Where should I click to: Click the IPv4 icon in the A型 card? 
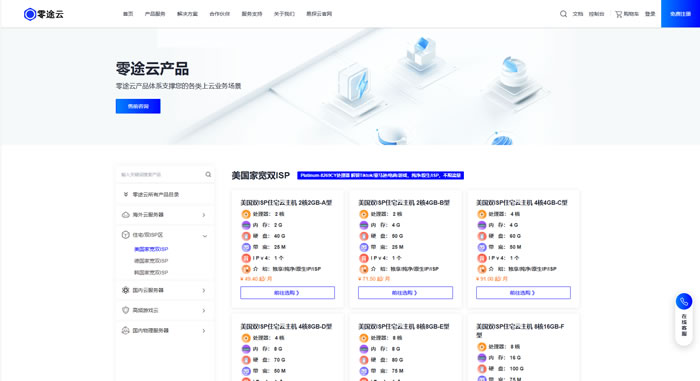pyautogui.click(x=246, y=258)
